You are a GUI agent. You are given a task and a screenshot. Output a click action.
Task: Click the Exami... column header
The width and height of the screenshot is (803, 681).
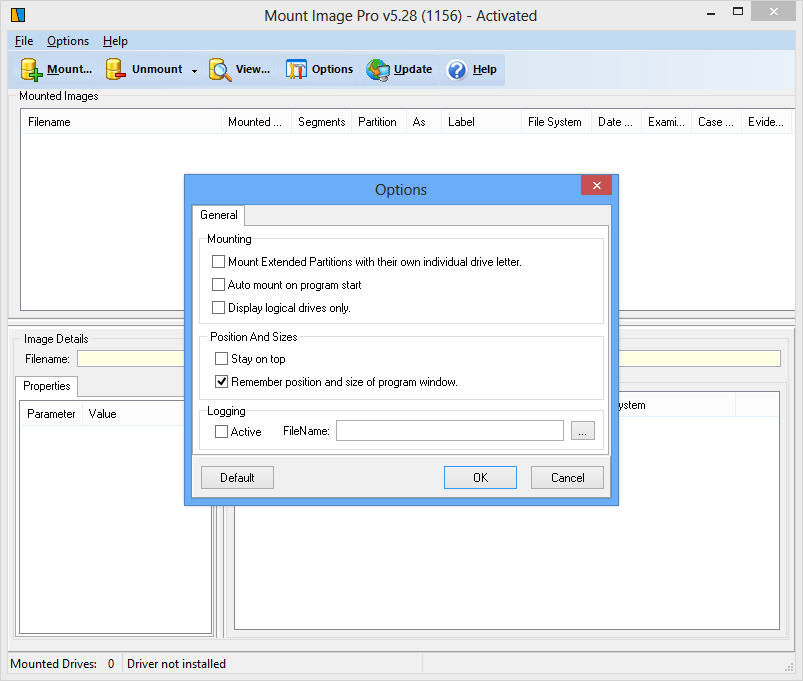666,122
